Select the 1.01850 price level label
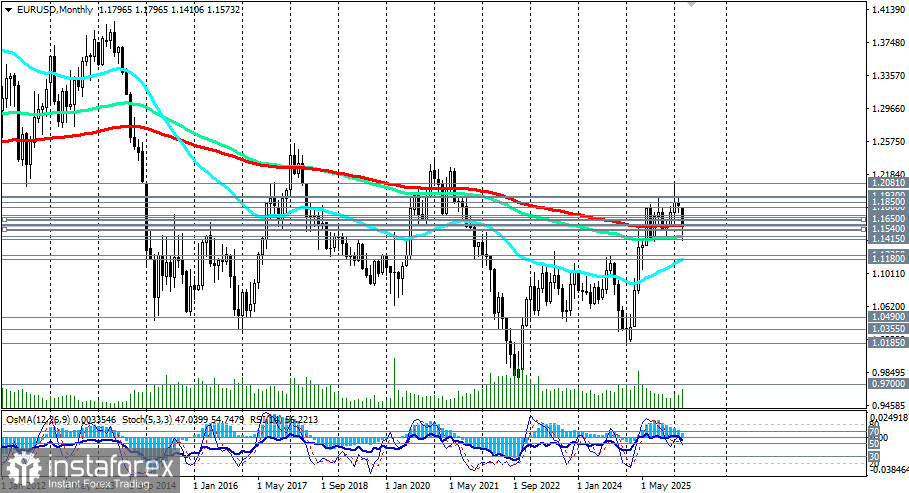The height and width of the screenshot is (493, 909). point(888,343)
